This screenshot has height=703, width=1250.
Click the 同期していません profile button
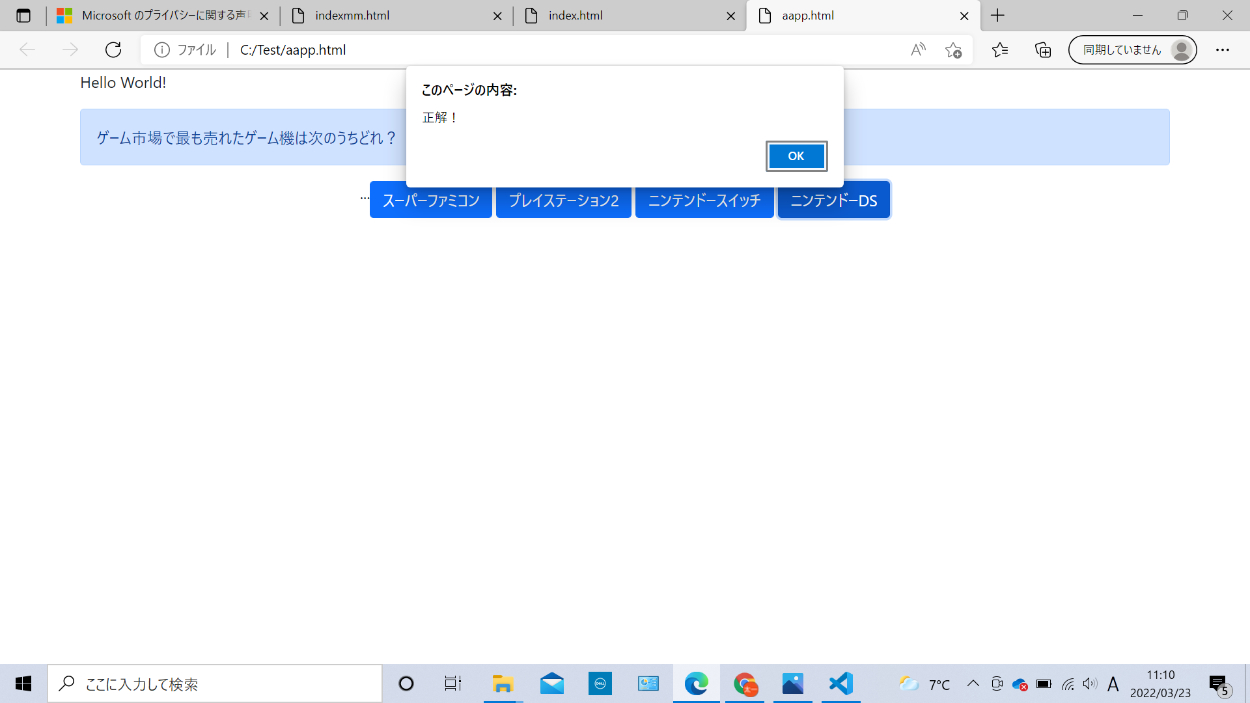[x=1132, y=50]
